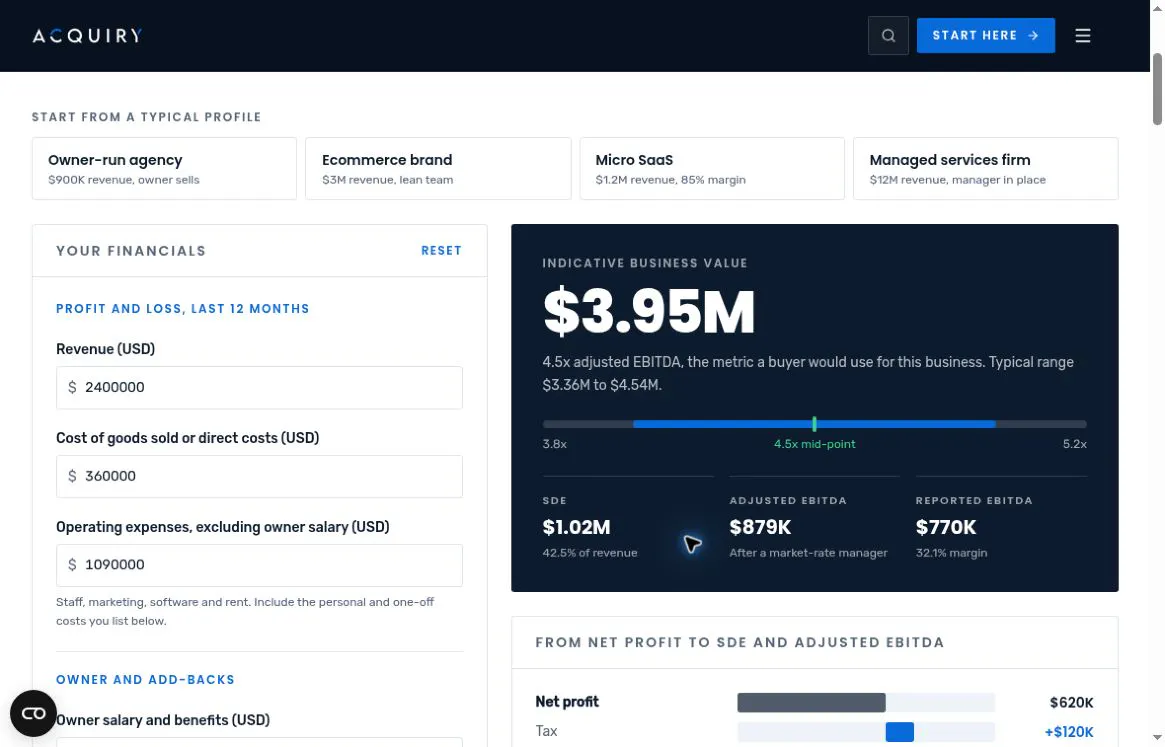The image size is (1165, 747).
Task: Click 'Start from a typical profile' heading
Action: (146, 117)
